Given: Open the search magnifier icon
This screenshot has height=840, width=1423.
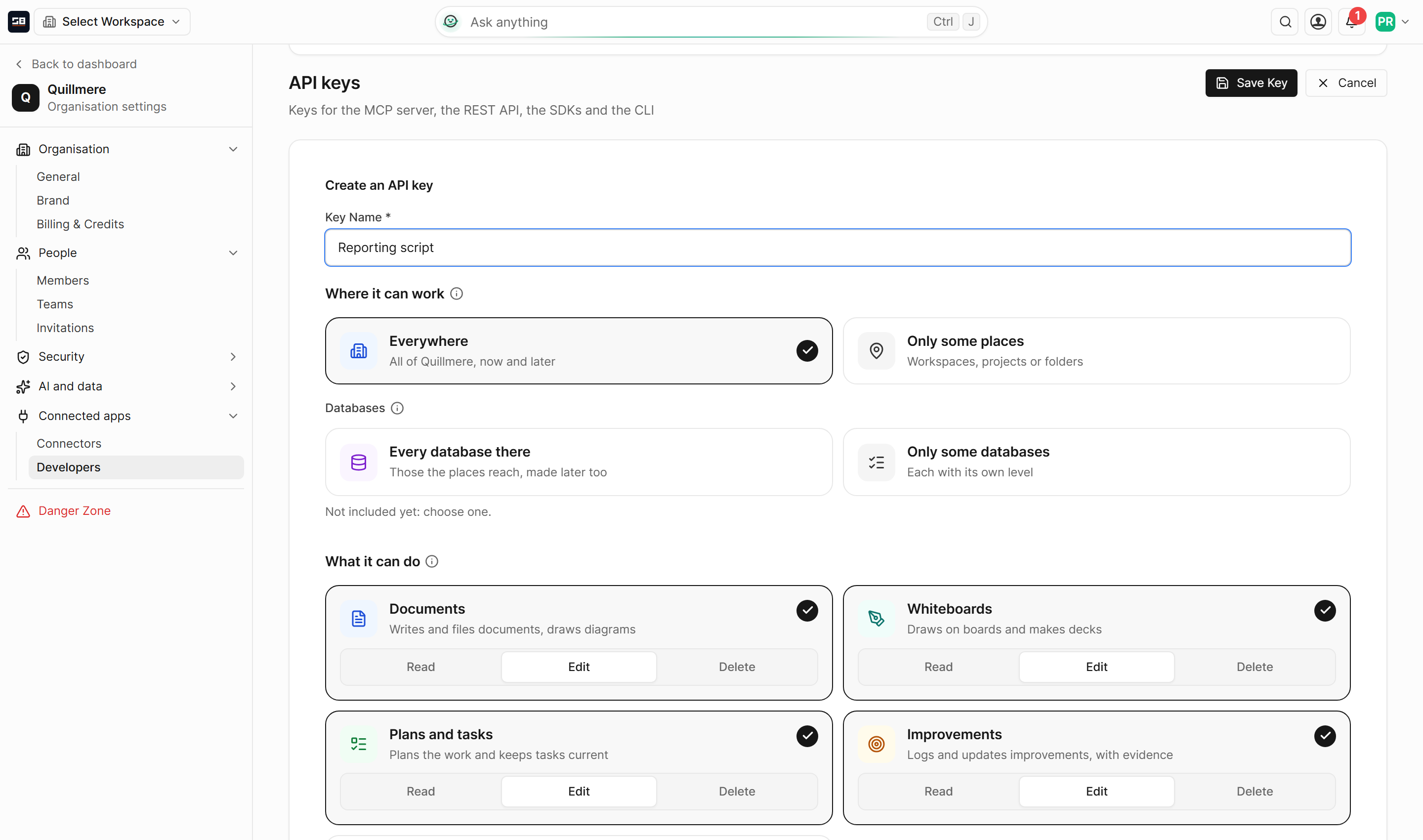Looking at the screenshot, I should 1285,22.
